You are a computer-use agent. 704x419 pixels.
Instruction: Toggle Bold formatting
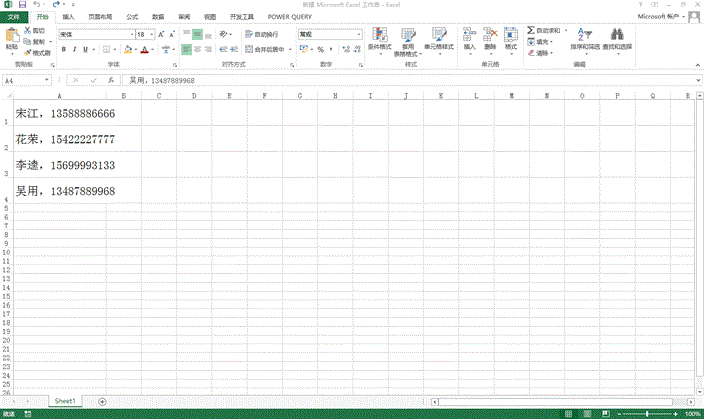tap(63, 49)
